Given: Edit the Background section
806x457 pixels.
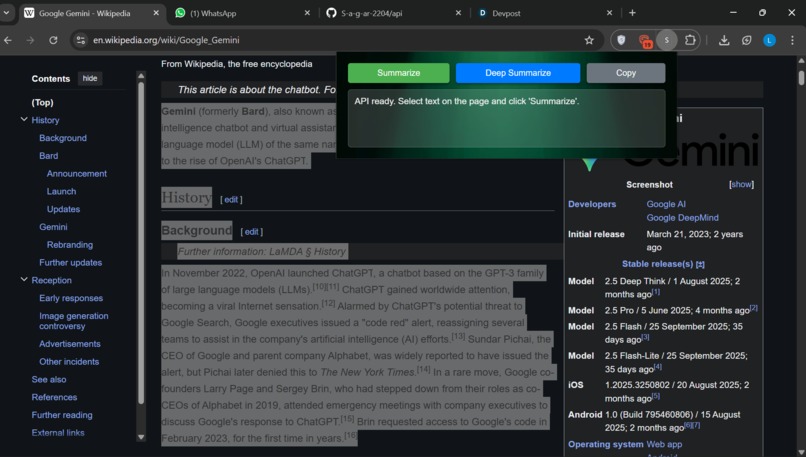Looking at the screenshot, I should point(251,232).
